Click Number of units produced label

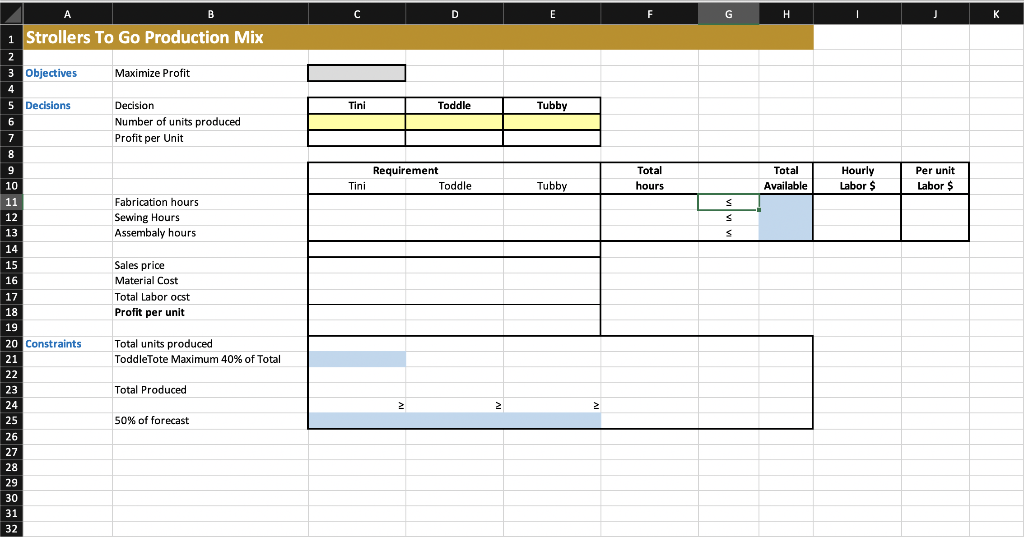[x=178, y=122]
